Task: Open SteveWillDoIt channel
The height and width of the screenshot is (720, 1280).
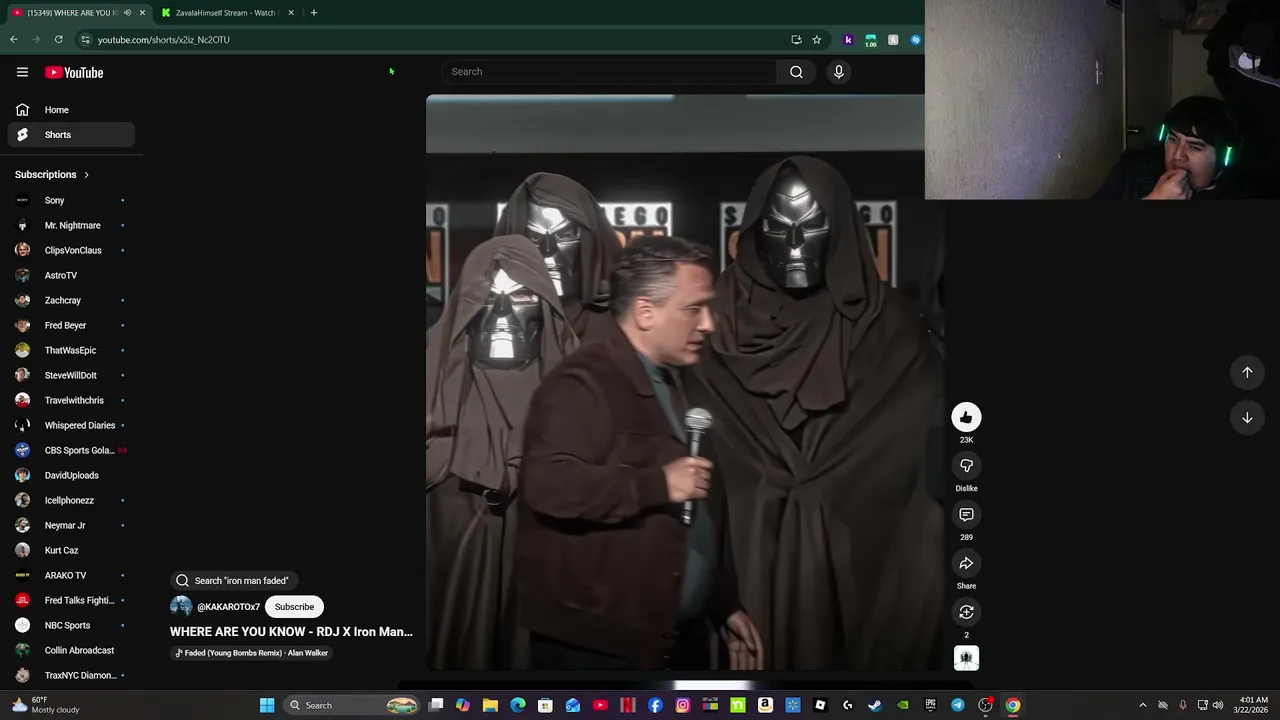Action: [71, 375]
